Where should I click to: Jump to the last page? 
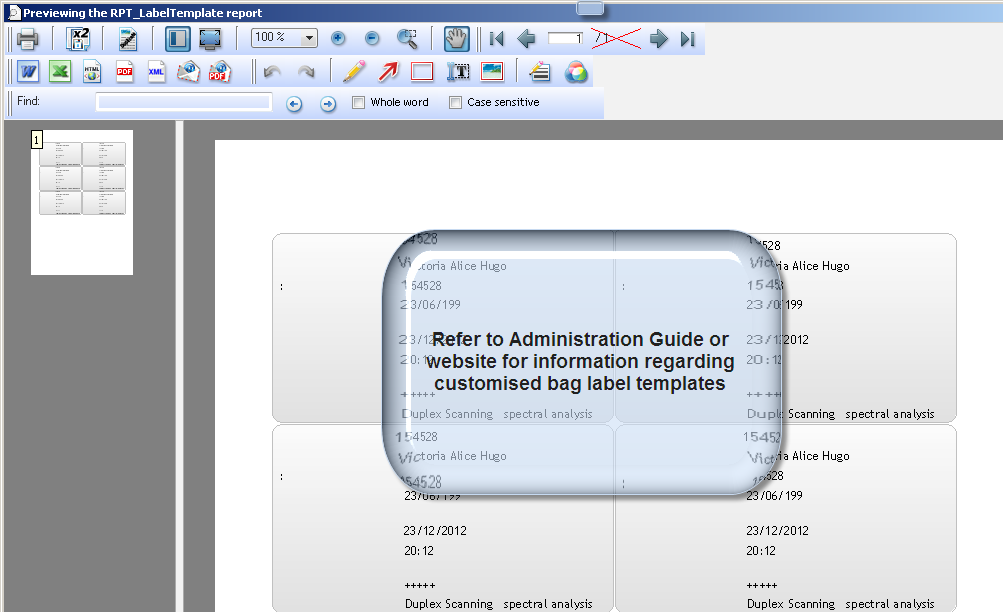point(688,39)
